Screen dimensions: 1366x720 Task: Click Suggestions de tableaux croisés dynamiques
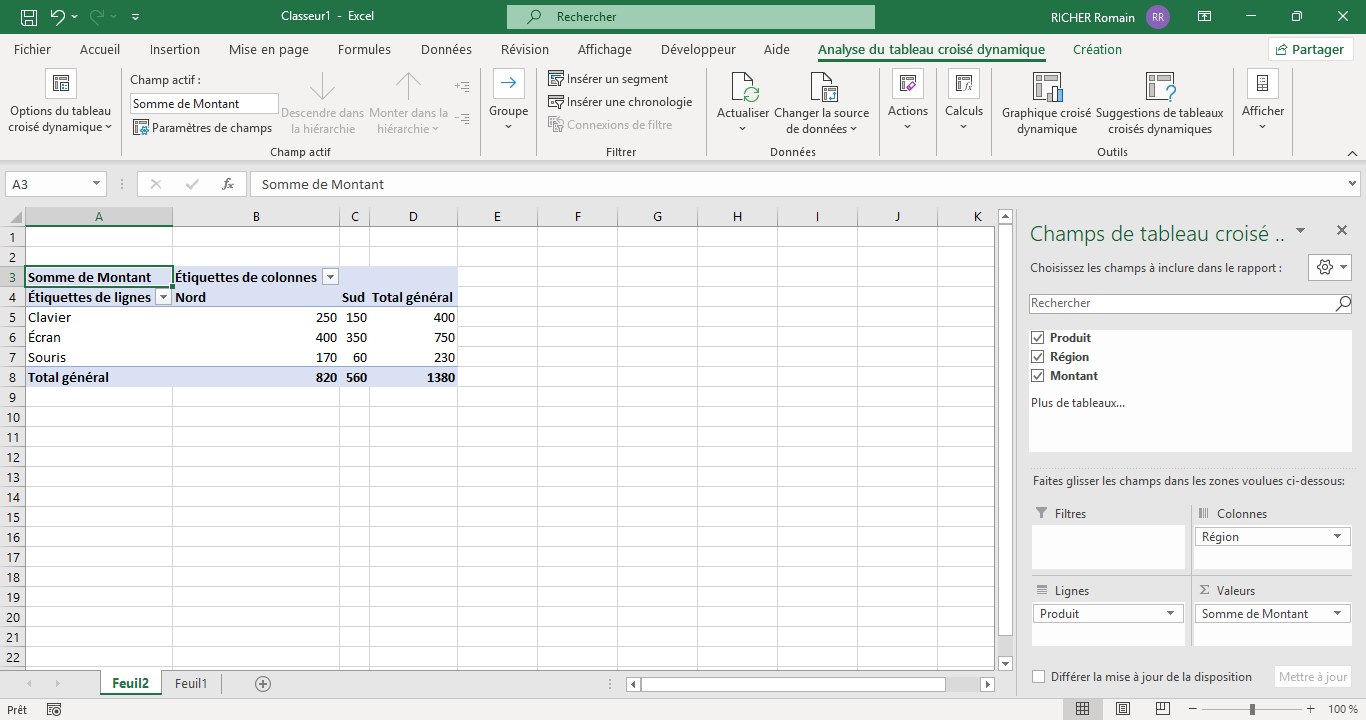[x=1160, y=104]
